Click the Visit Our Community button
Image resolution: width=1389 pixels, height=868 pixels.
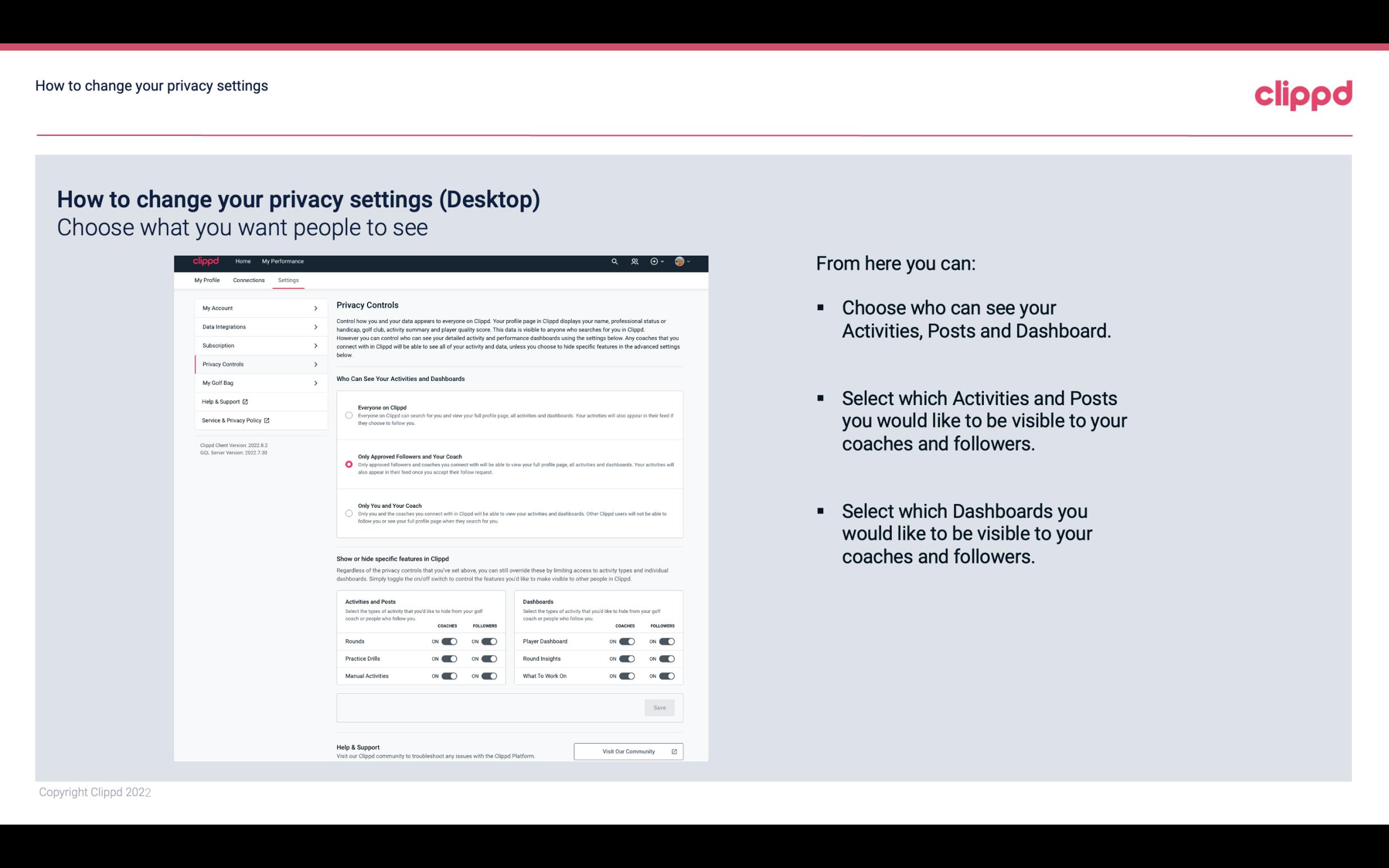[x=628, y=751]
